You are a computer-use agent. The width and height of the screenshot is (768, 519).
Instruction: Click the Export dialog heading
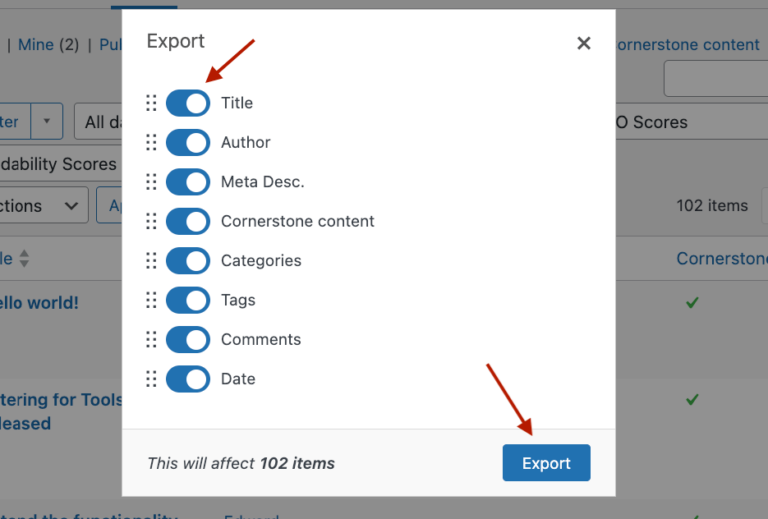175,41
